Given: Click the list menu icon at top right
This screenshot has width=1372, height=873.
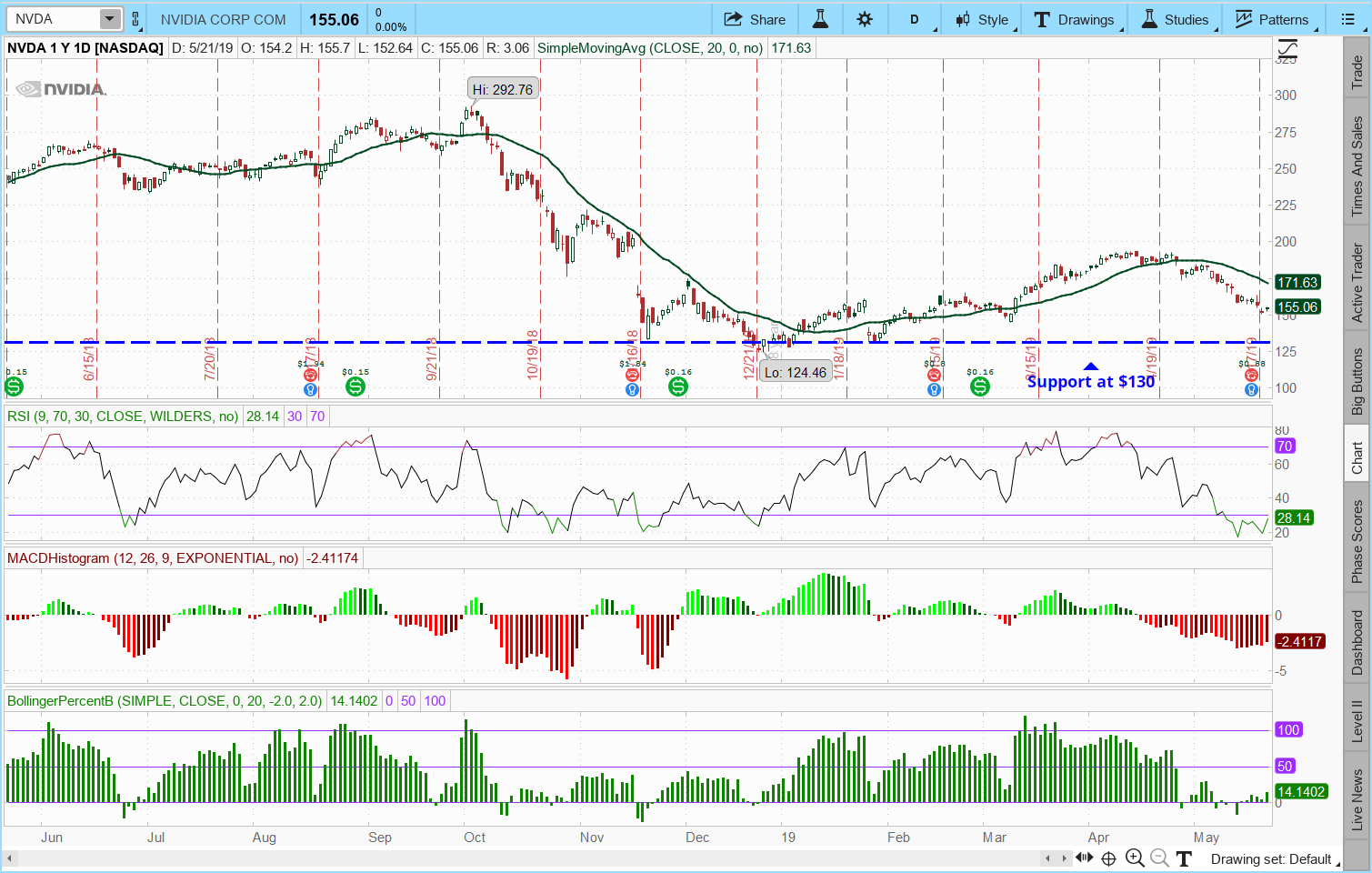Looking at the screenshot, I should 1347,19.
